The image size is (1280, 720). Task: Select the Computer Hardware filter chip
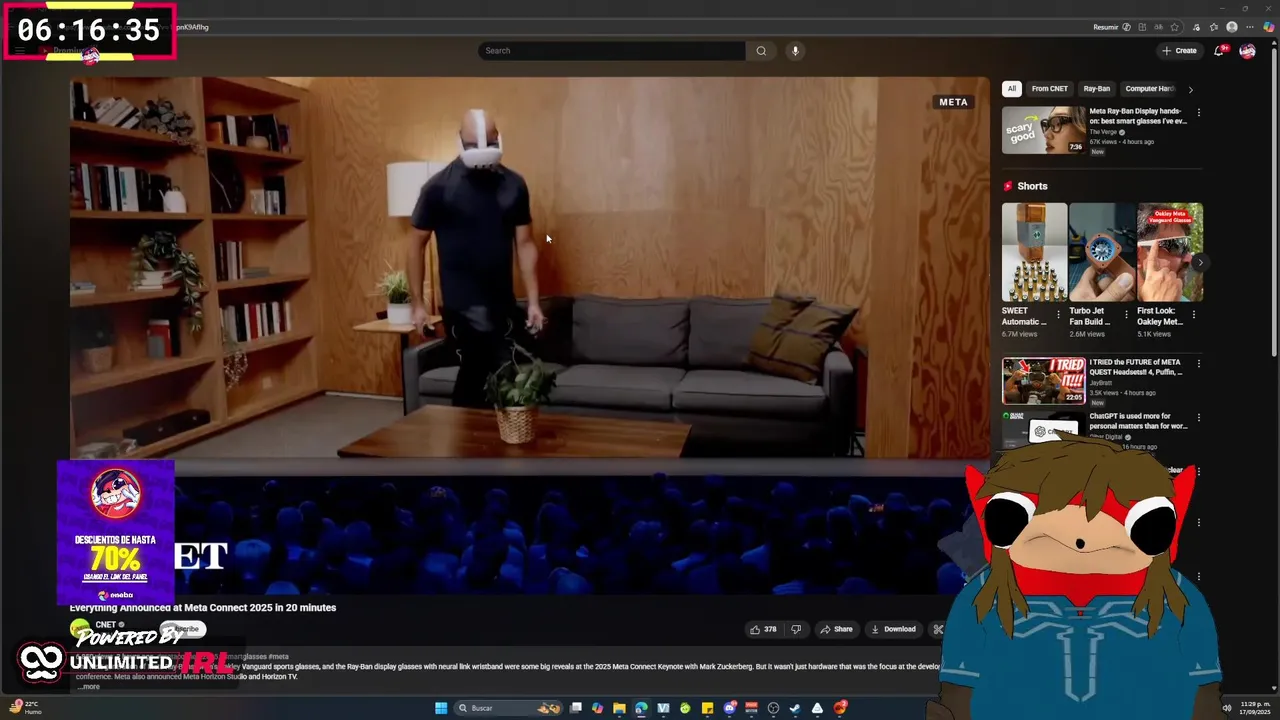tap(1148, 89)
